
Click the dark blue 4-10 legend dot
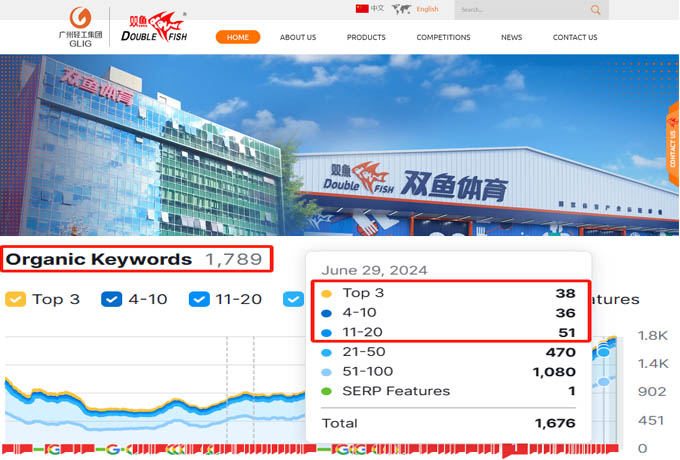tap(327, 313)
